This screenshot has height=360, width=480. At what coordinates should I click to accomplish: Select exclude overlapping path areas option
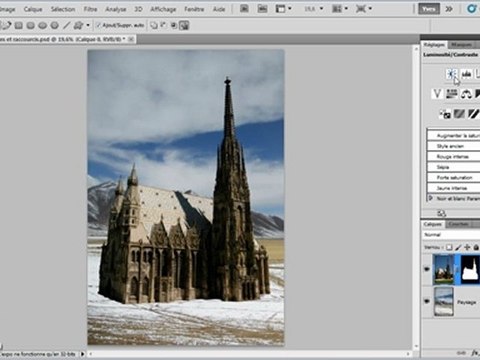coord(184,25)
